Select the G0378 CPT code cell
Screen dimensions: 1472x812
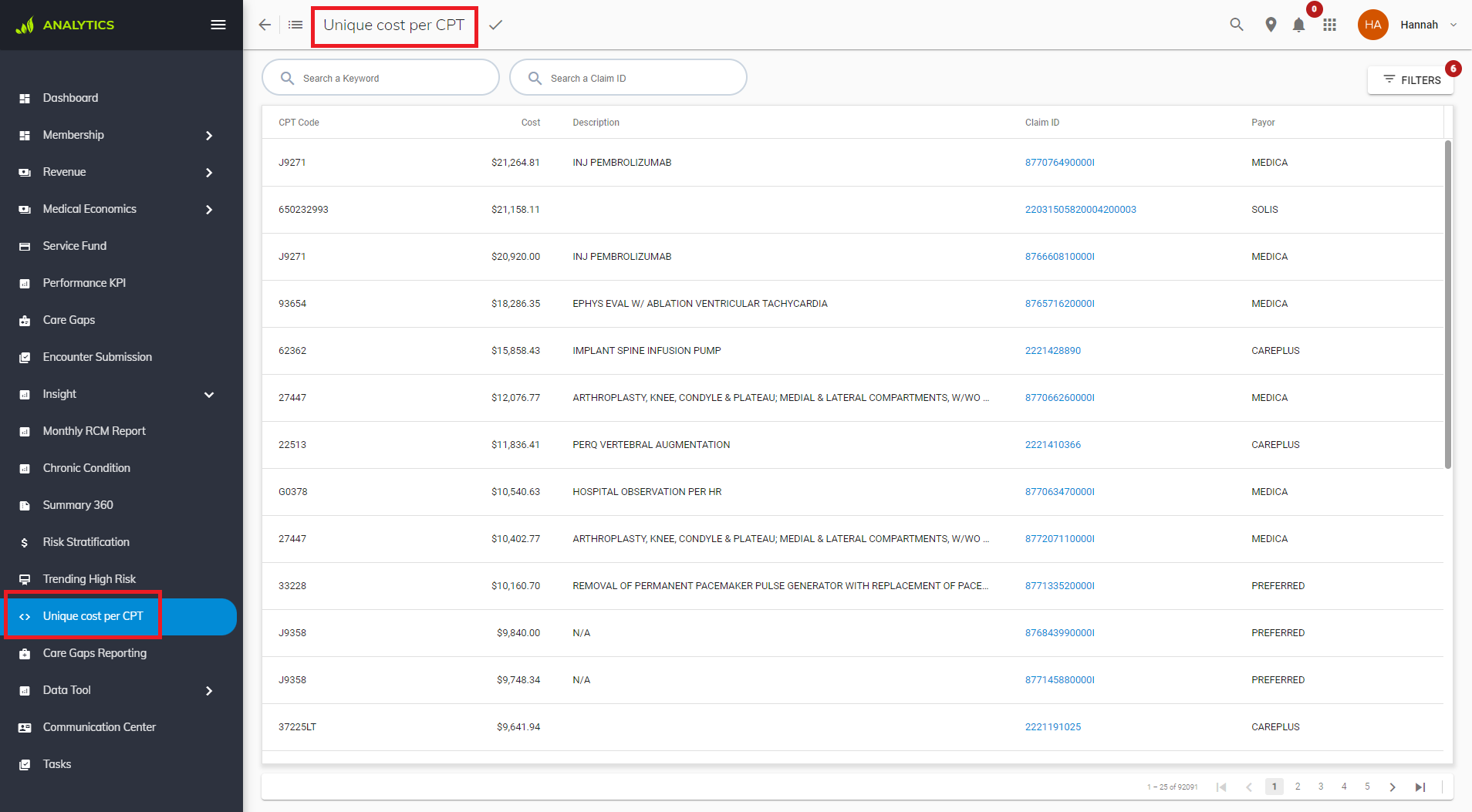tap(292, 492)
